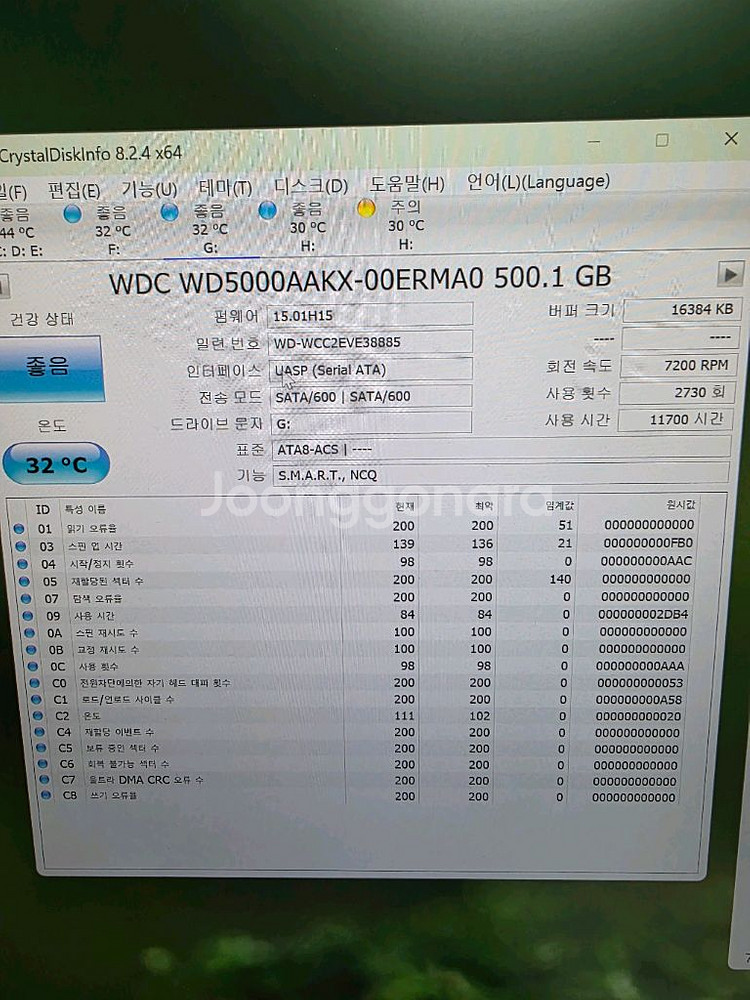Click the blue status dot of row 05
This screenshot has height=1000, width=750.
[x=24, y=582]
